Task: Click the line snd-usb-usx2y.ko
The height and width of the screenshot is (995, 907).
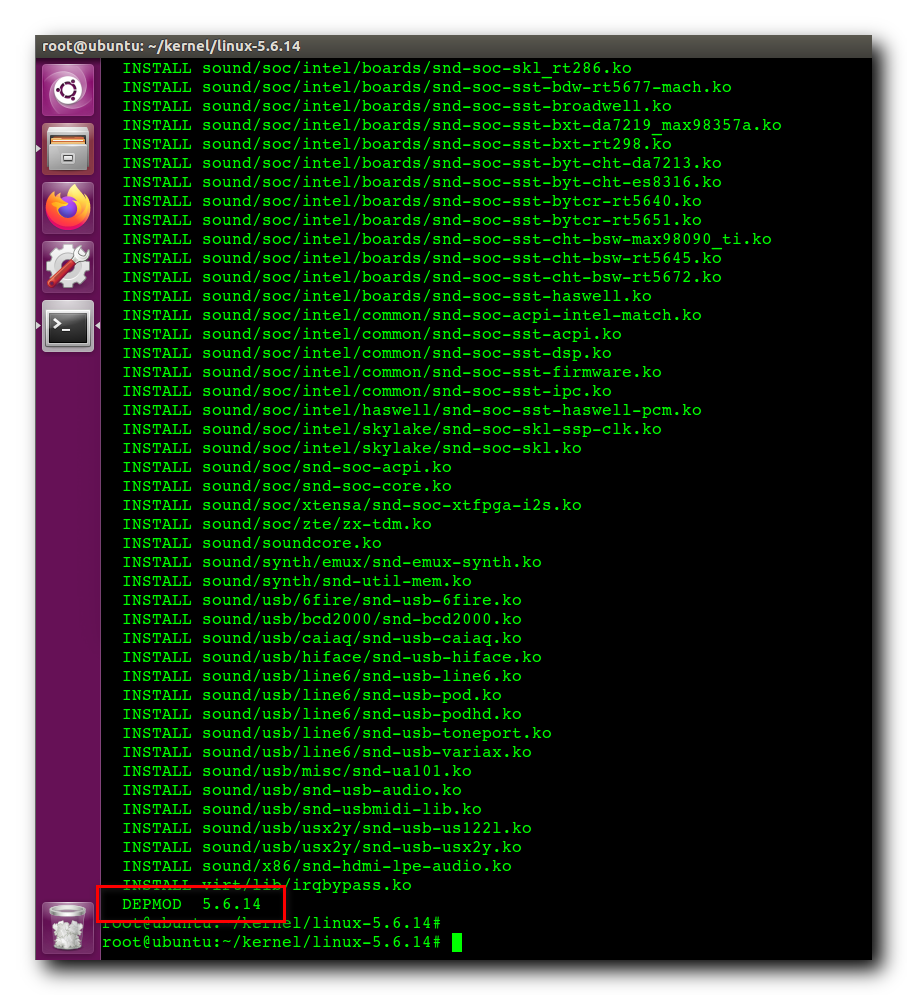Action: (322, 848)
